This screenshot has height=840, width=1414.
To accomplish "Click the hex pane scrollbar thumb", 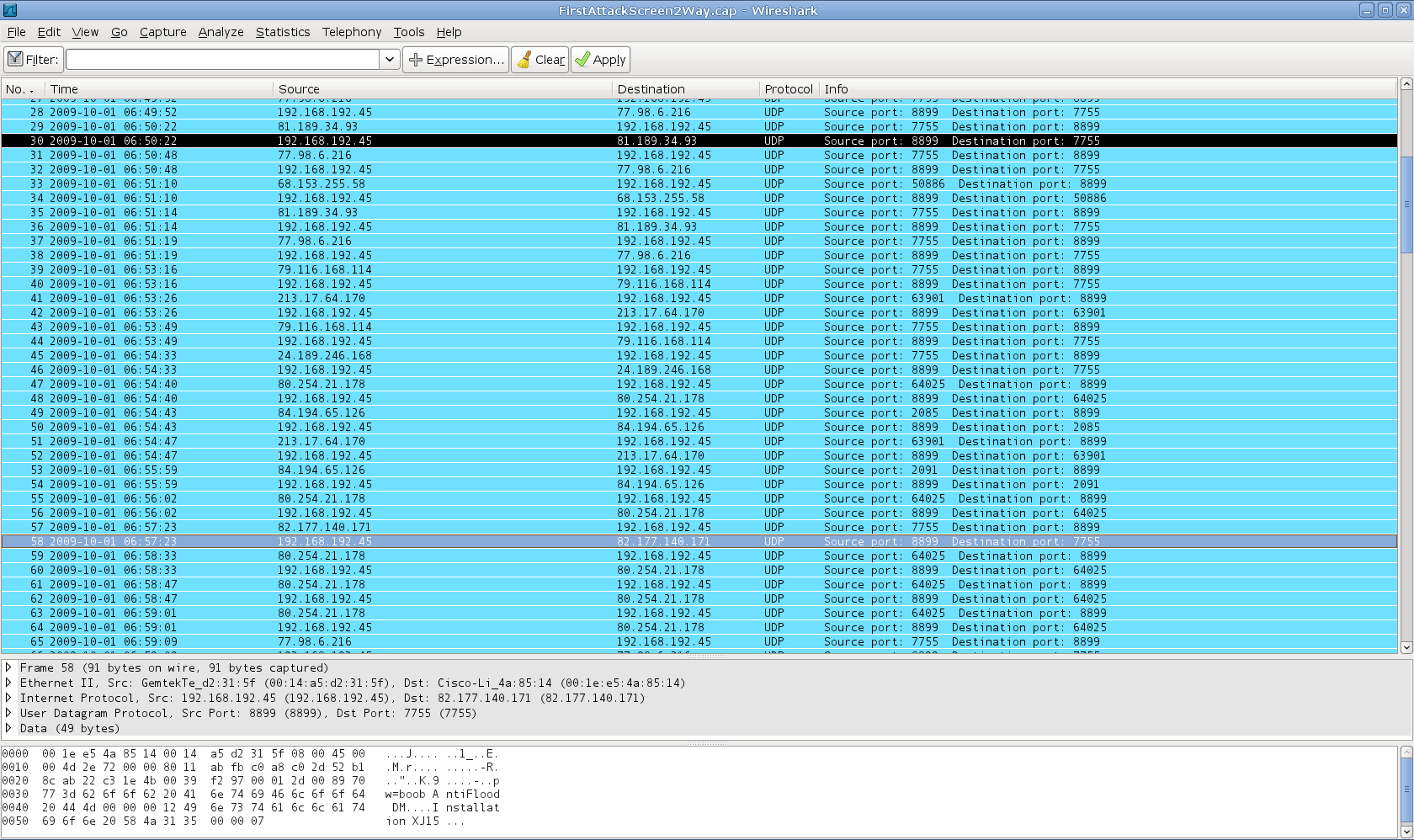I will pos(1406,789).
